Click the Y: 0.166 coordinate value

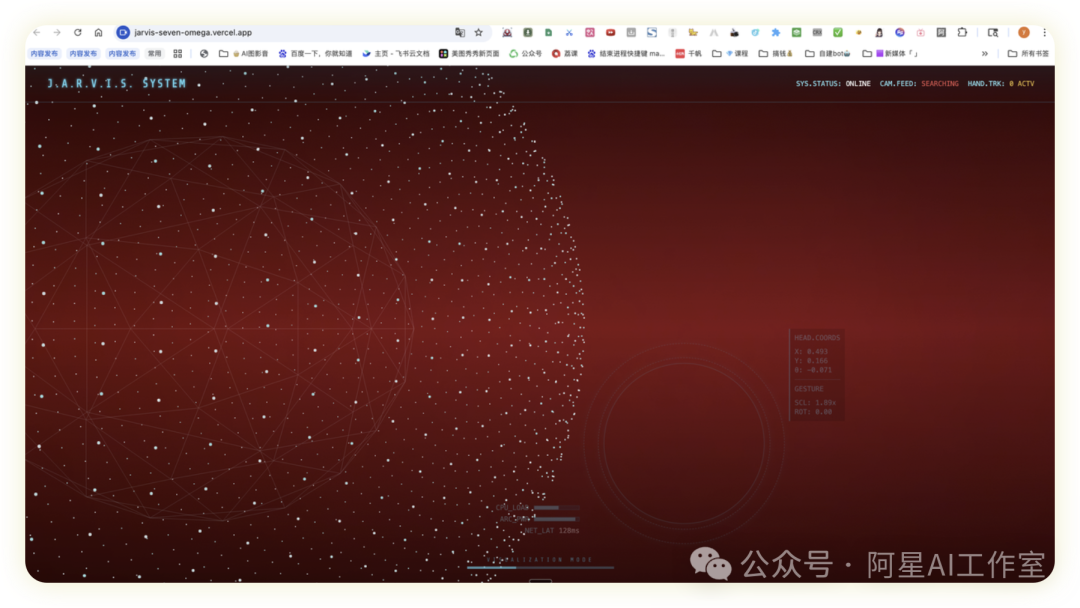811,361
